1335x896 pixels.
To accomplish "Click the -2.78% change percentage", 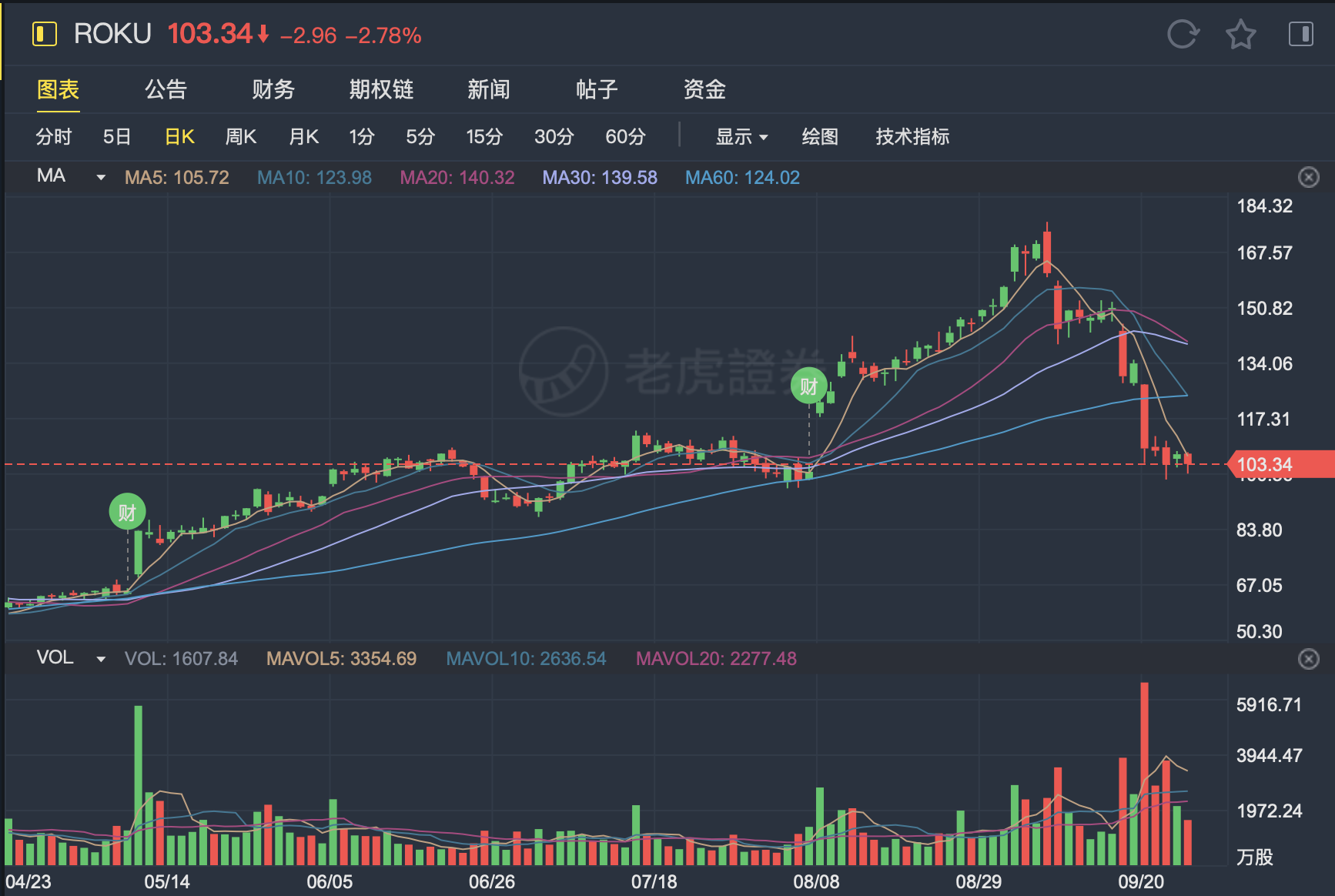I will tap(383, 35).
